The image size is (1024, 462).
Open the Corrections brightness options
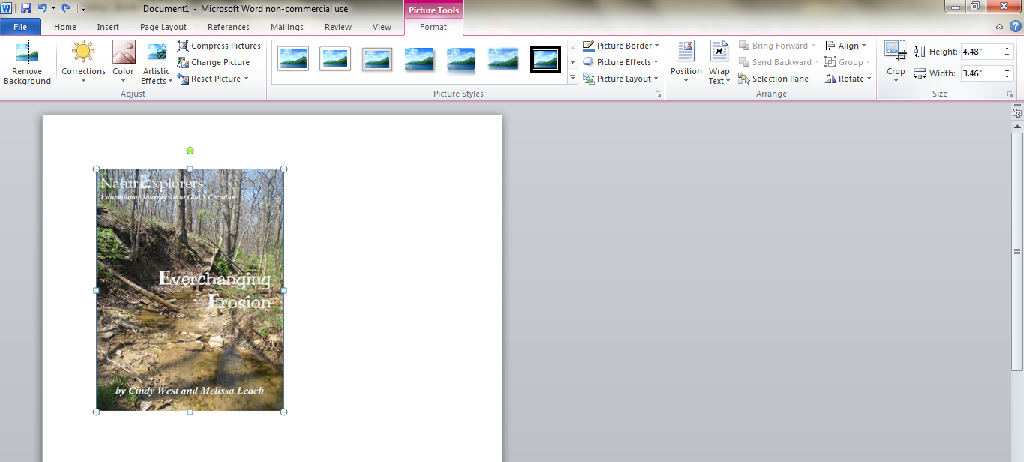pyautogui.click(x=82, y=62)
